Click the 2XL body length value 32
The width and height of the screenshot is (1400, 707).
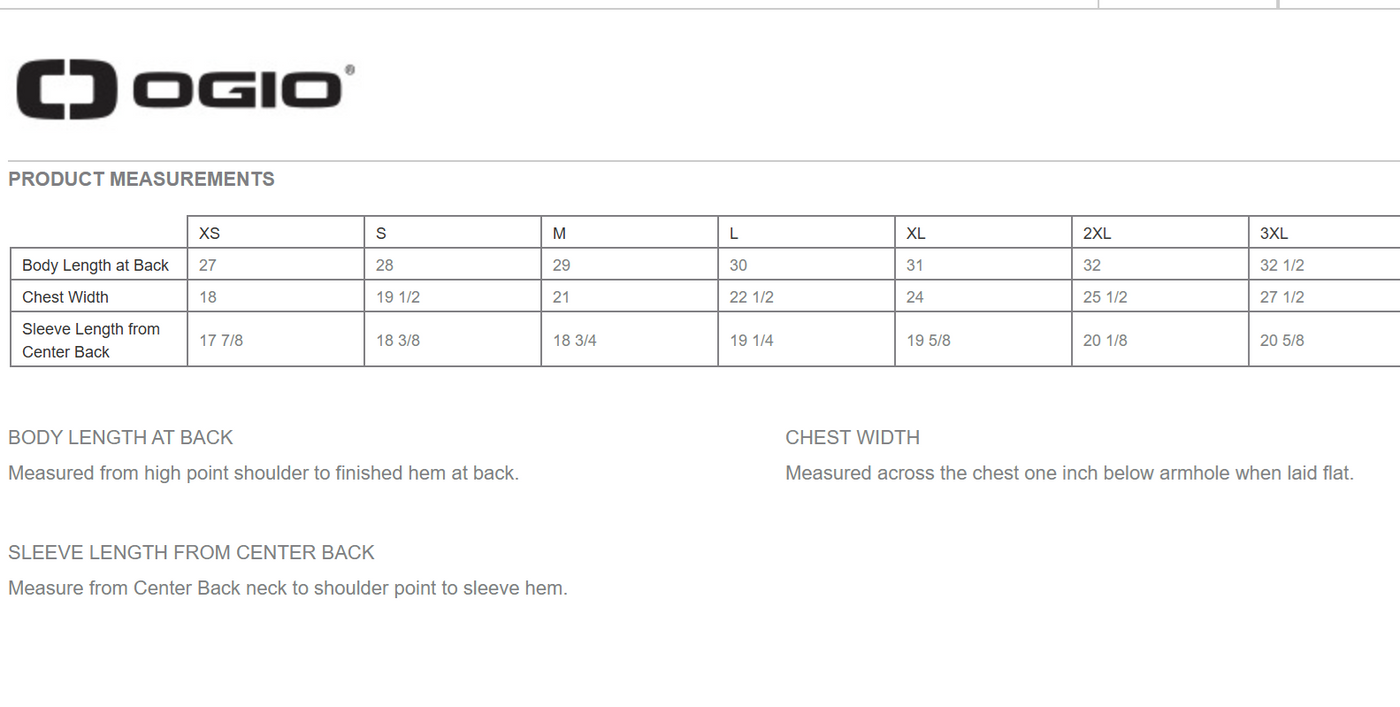(1092, 265)
